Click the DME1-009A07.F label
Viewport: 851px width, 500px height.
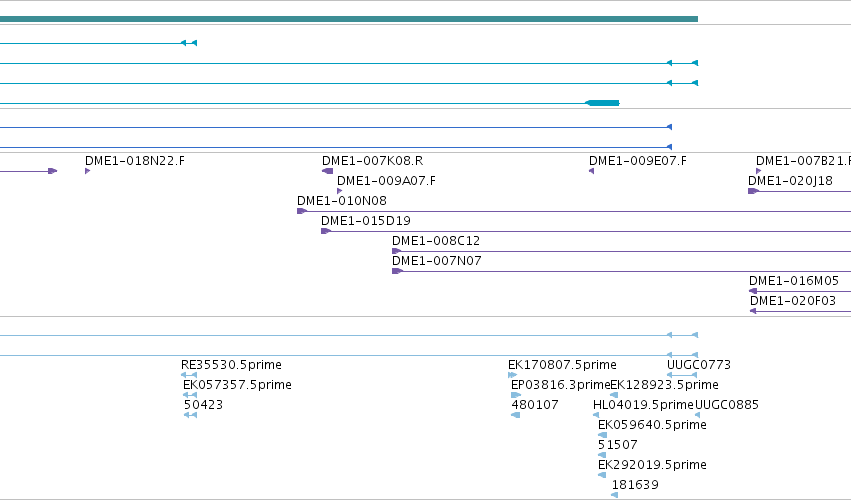(x=386, y=181)
